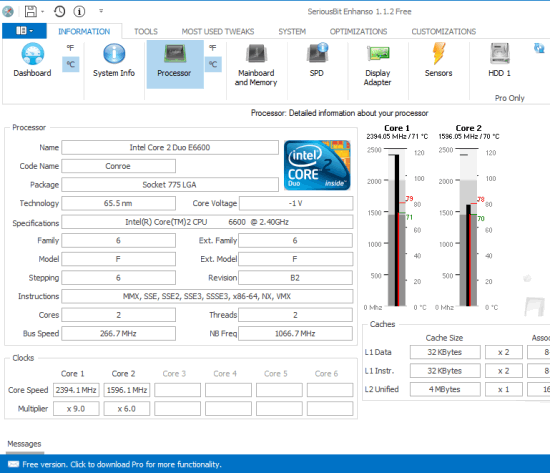This screenshot has height=473, width=550.
Task: Click Core 1 speed 2394.1 MHz field
Action: click(x=76, y=390)
